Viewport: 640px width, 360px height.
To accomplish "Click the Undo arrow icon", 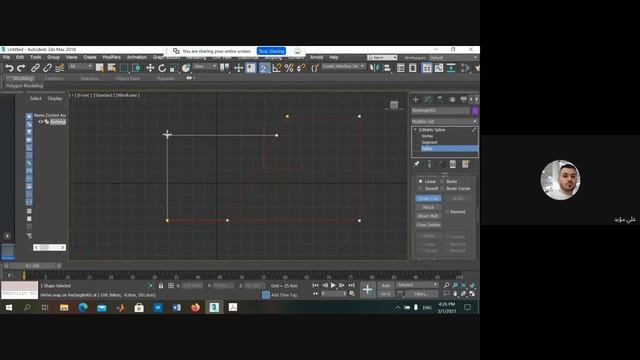I will coord(9,68).
